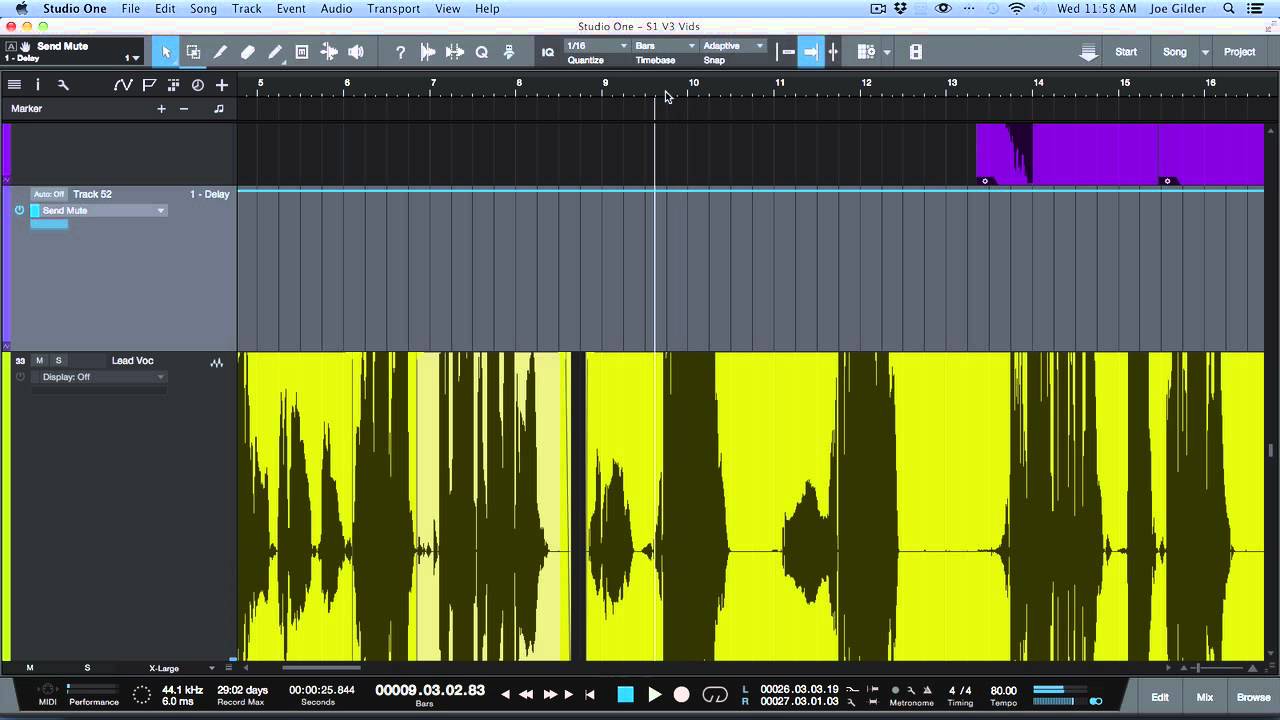Screen dimensions: 1280x720
Task: Toggle the Loop button in the transport
Action: (715, 694)
